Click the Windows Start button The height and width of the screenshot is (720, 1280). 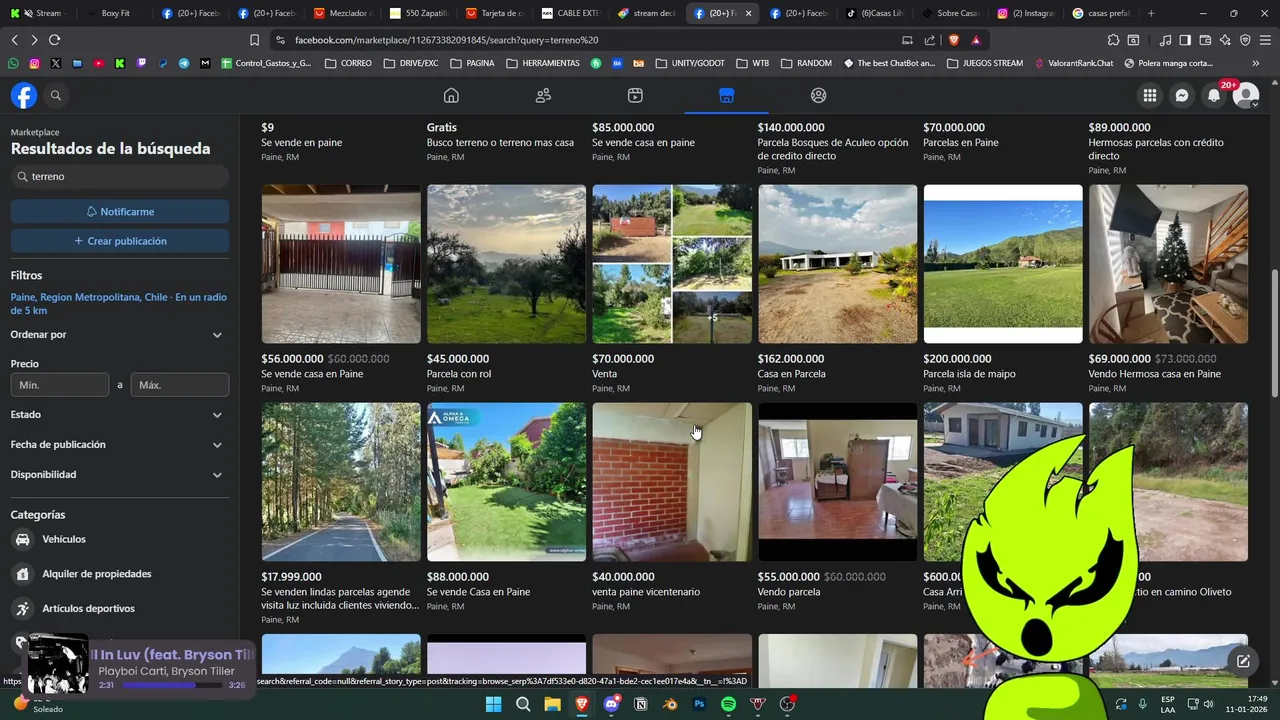click(493, 704)
